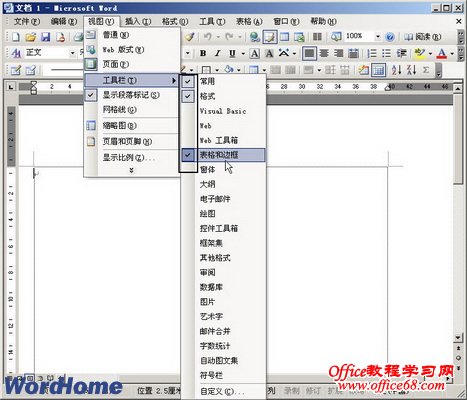Click the blue Help question mark icon
This screenshot has width=467, height=400.
click(x=390, y=37)
